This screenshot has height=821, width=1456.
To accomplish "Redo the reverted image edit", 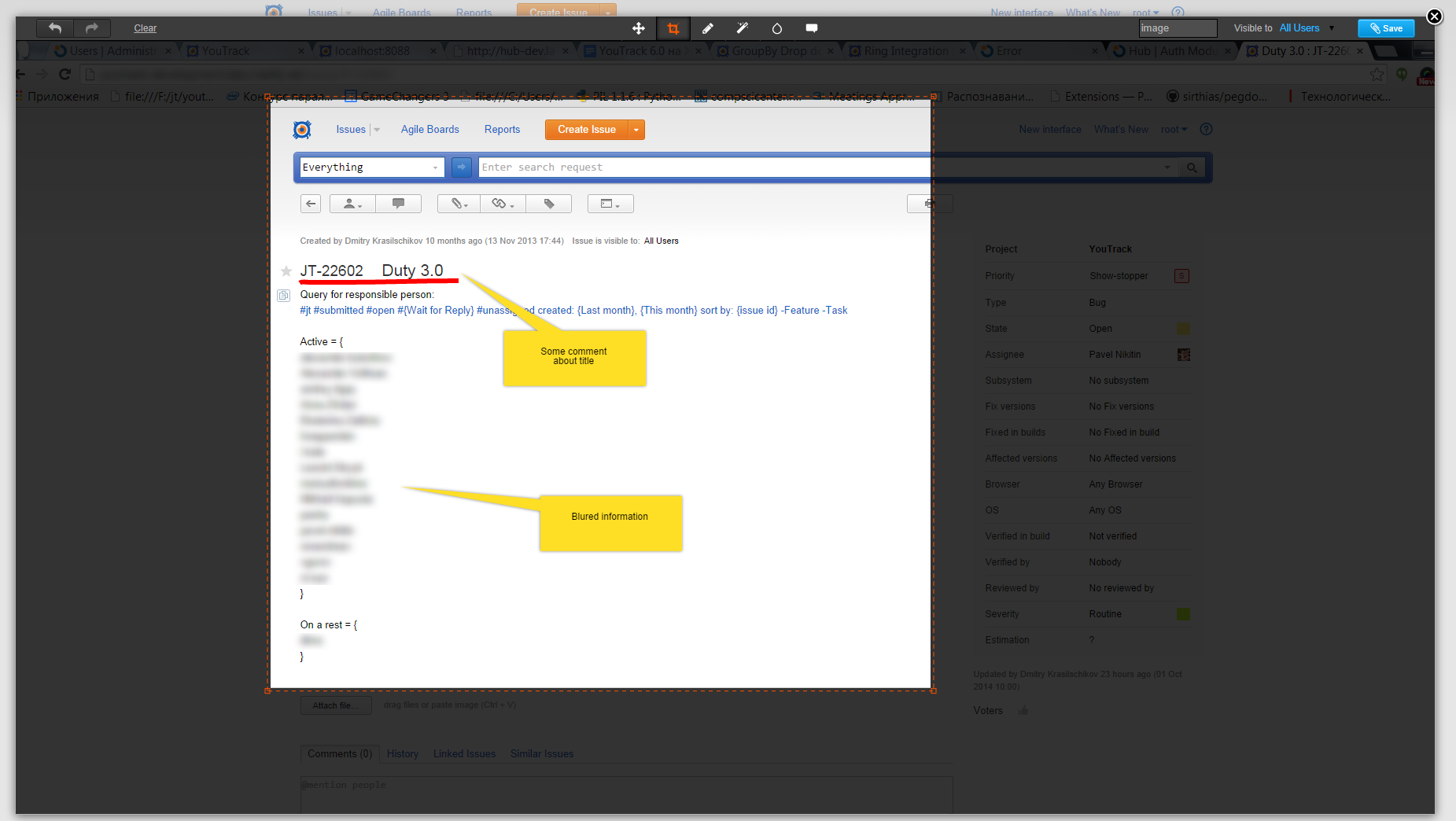I will click(92, 28).
